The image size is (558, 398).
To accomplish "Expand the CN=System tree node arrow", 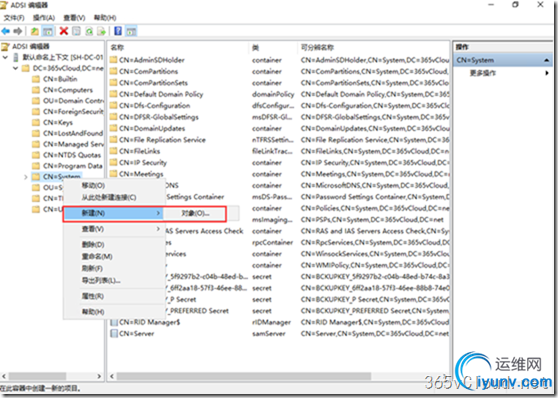I will tap(26, 177).
